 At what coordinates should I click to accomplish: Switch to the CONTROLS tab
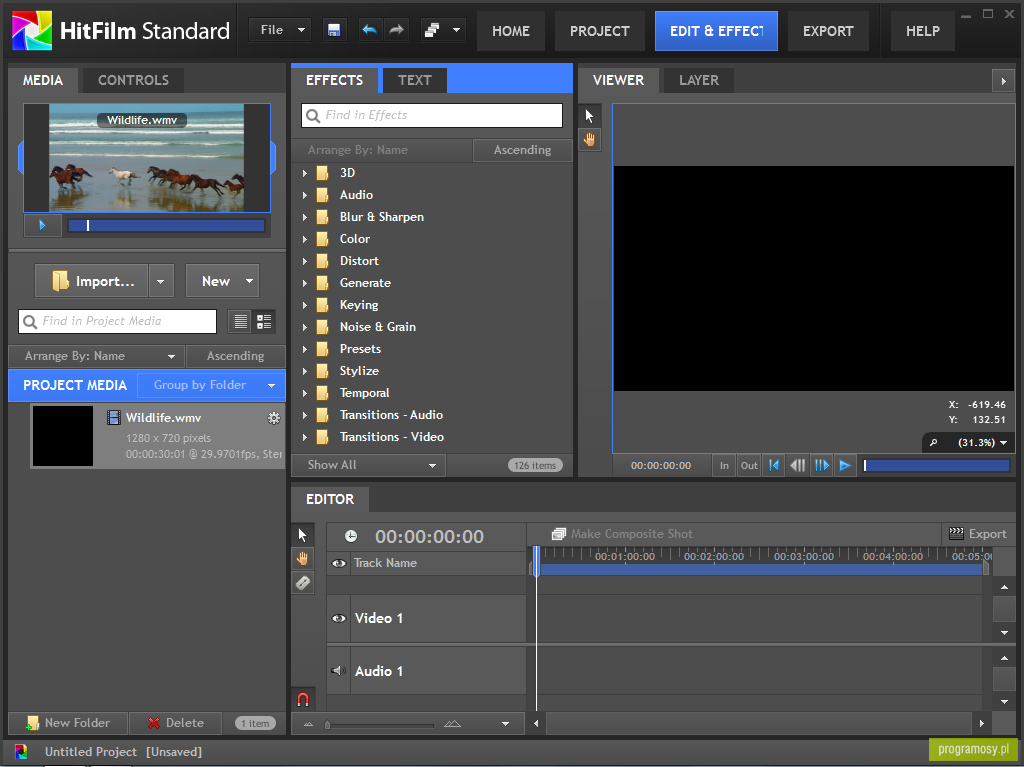click(x=133, y=80)
